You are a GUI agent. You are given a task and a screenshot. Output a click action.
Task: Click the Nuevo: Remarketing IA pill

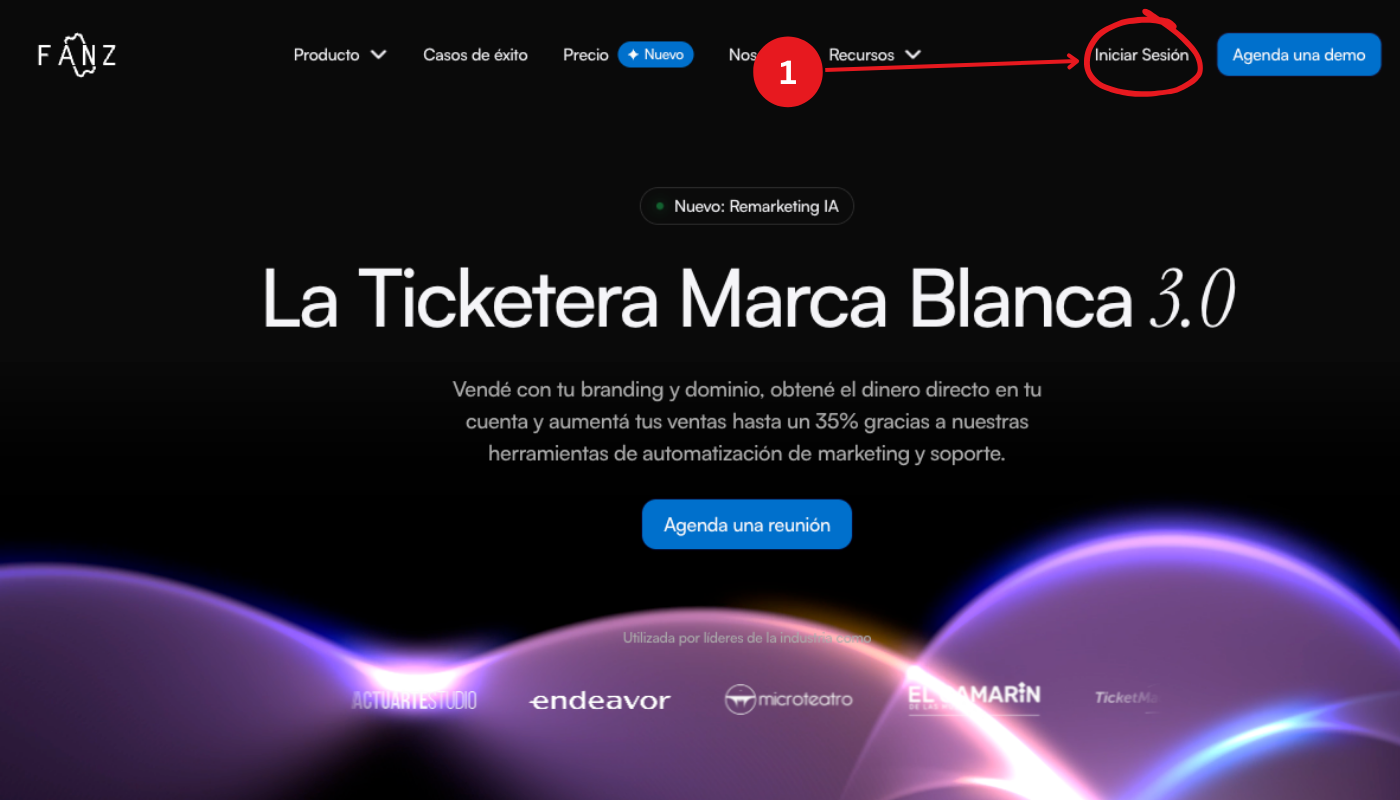point(746,207)
